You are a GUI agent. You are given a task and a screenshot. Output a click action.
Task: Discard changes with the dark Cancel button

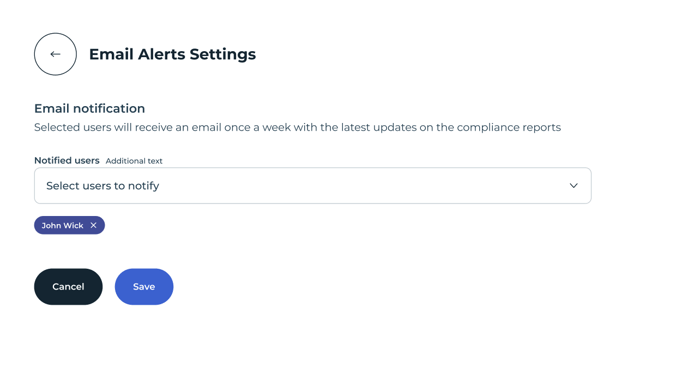(x=68, y=287)
